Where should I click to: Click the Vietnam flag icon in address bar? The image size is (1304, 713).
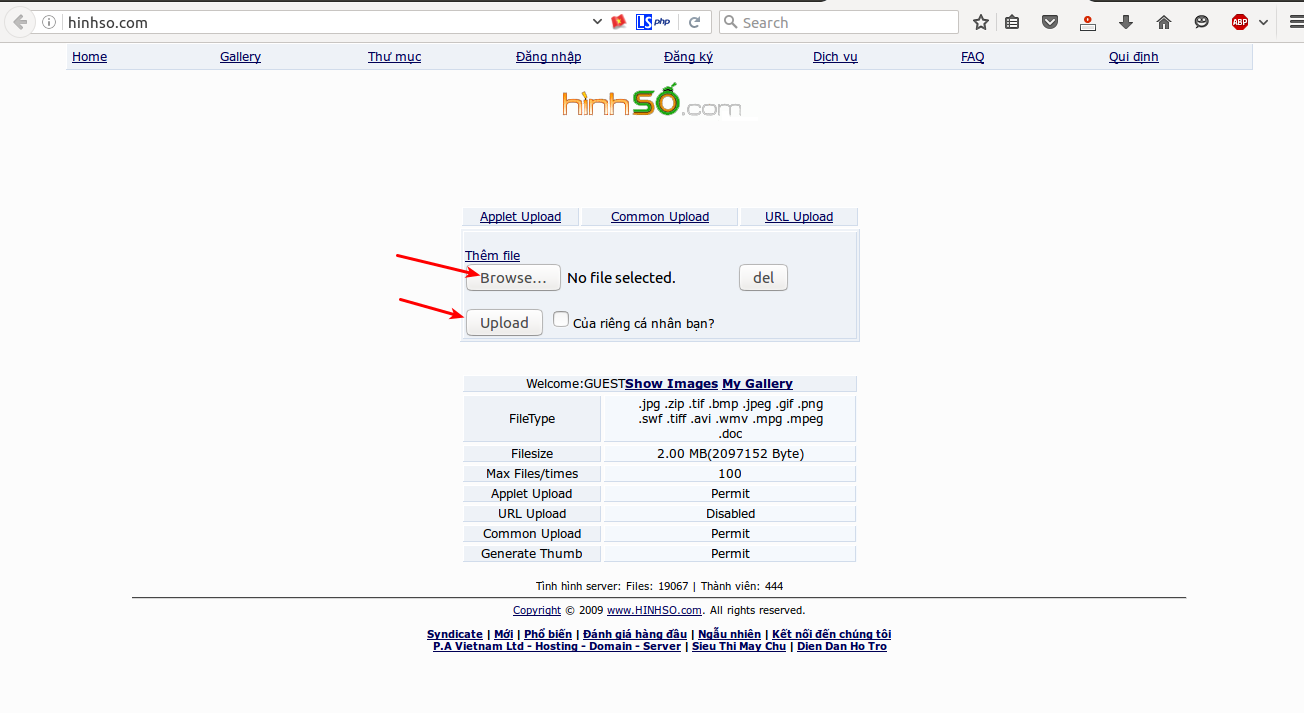(x=619, y=22)
